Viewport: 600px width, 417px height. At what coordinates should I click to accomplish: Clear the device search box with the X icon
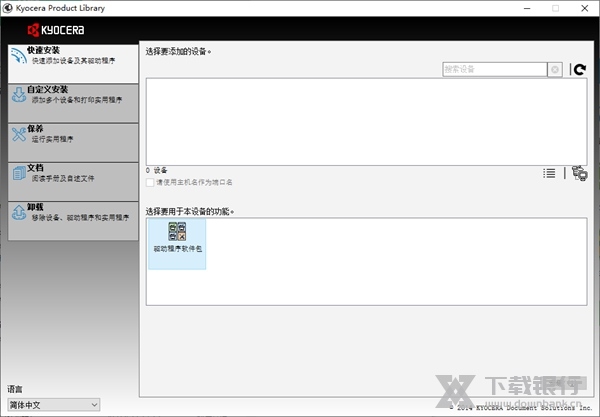click(555, 69)
